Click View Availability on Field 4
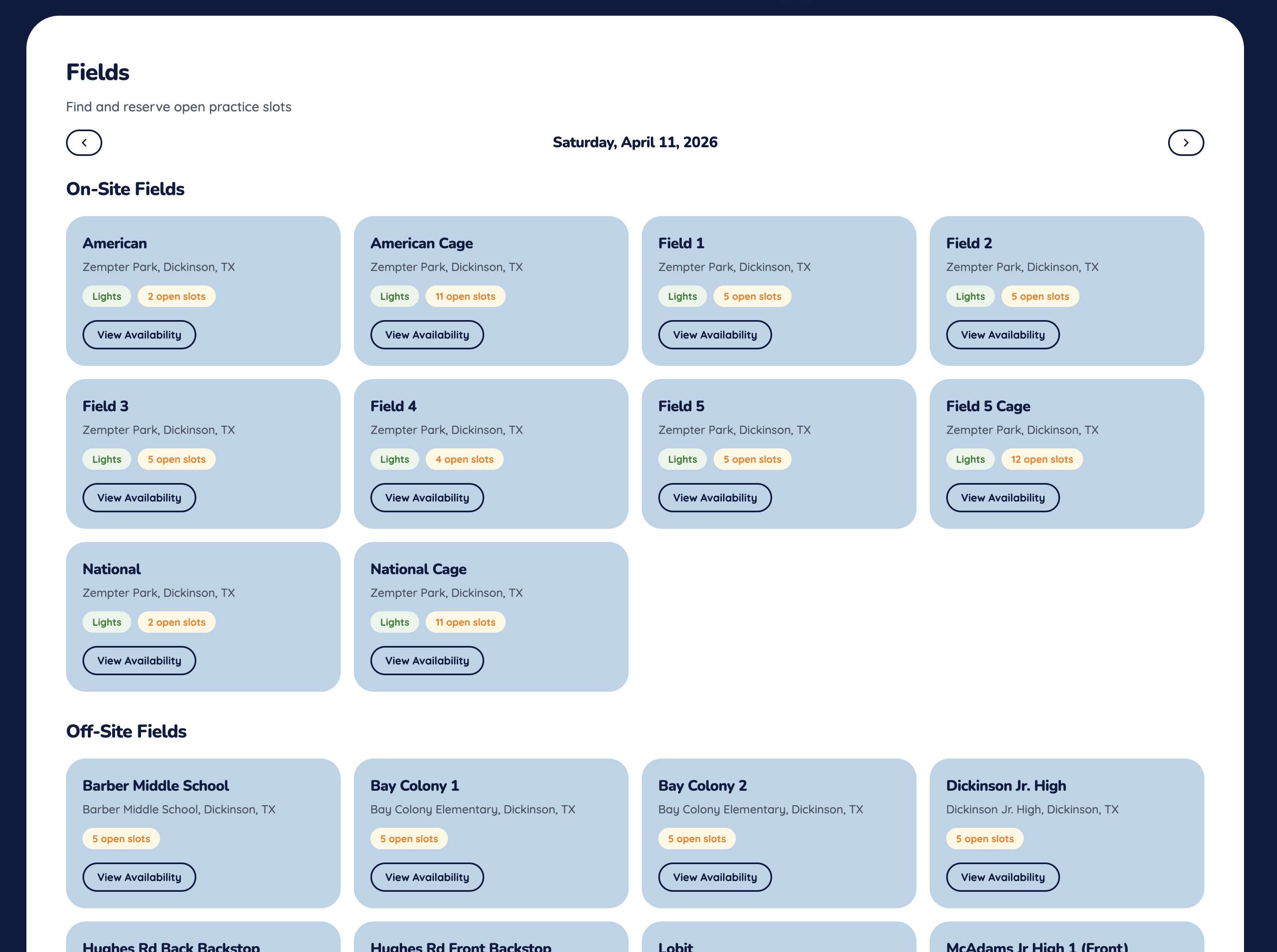Viewport: 1277px width, 952px height. (426, 498)
